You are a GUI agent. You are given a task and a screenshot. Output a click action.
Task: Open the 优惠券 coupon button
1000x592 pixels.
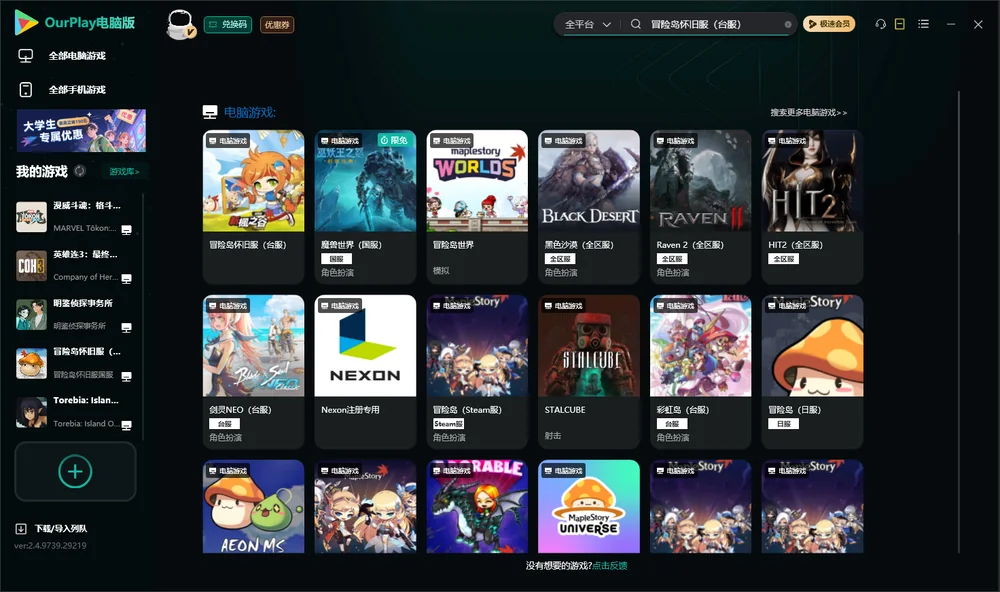[x=277, y=25]
